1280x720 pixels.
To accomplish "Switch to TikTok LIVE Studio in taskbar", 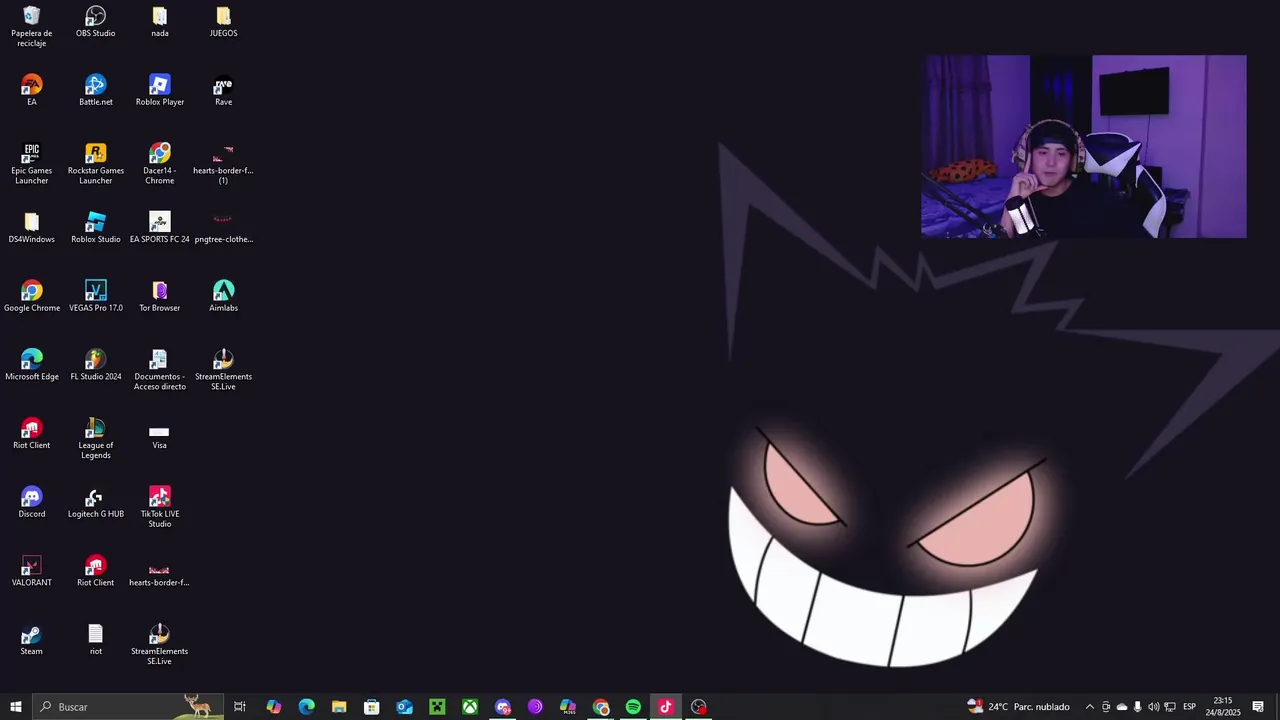I will coord(665,707).
